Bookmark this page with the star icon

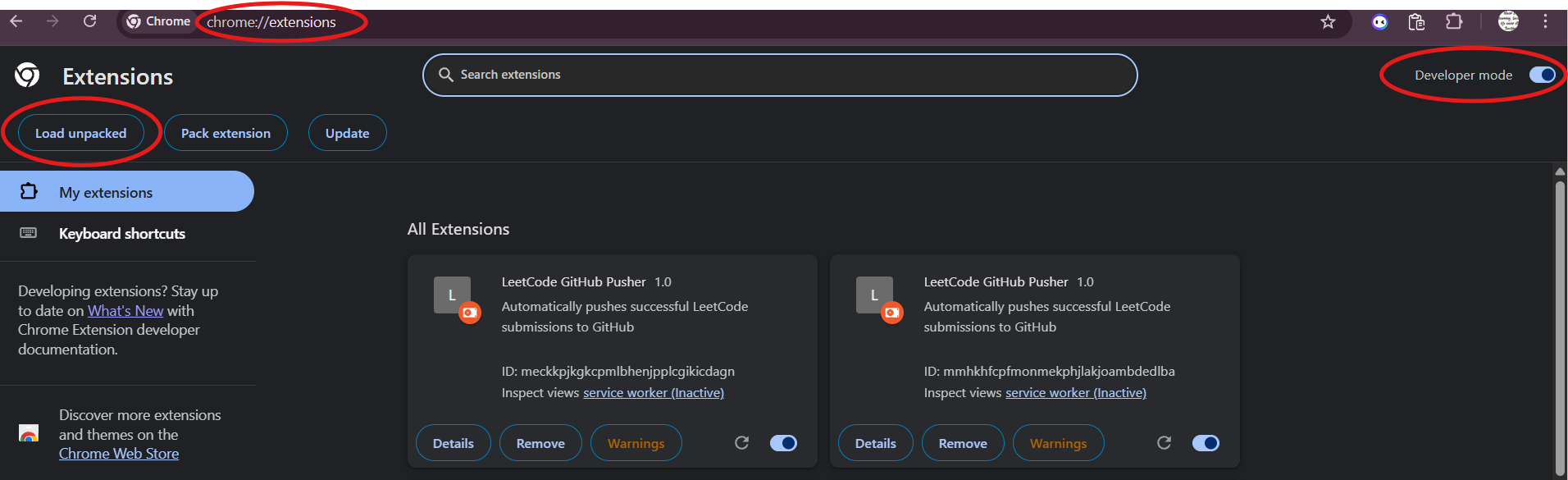pyautogui.click(x=1328, y=22)
